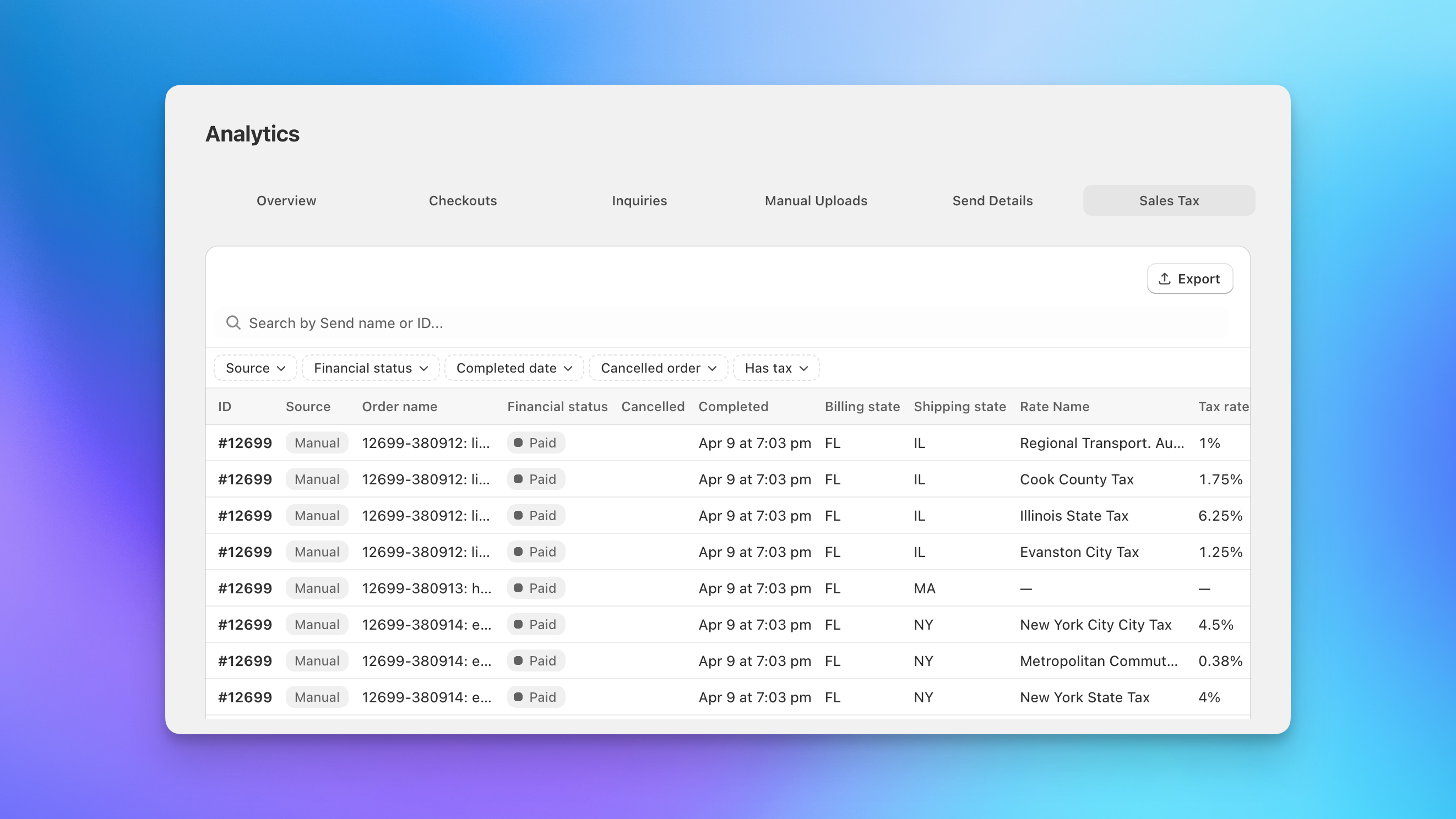This screenshot has width=1456, height=819.
Task: Toggle the Financial status filter
Action: click(x=370, y=368)
